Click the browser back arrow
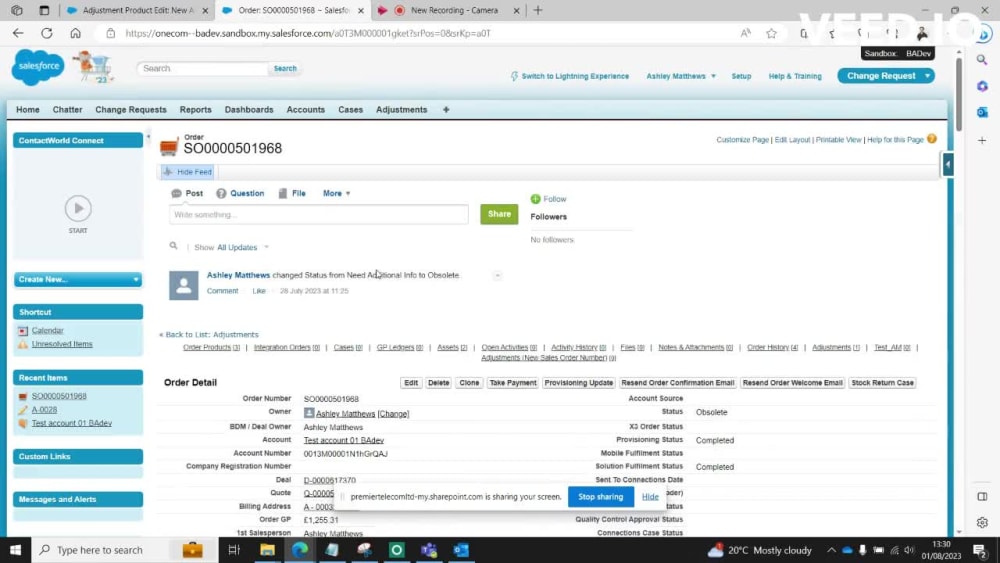 (x=18, y=33)
